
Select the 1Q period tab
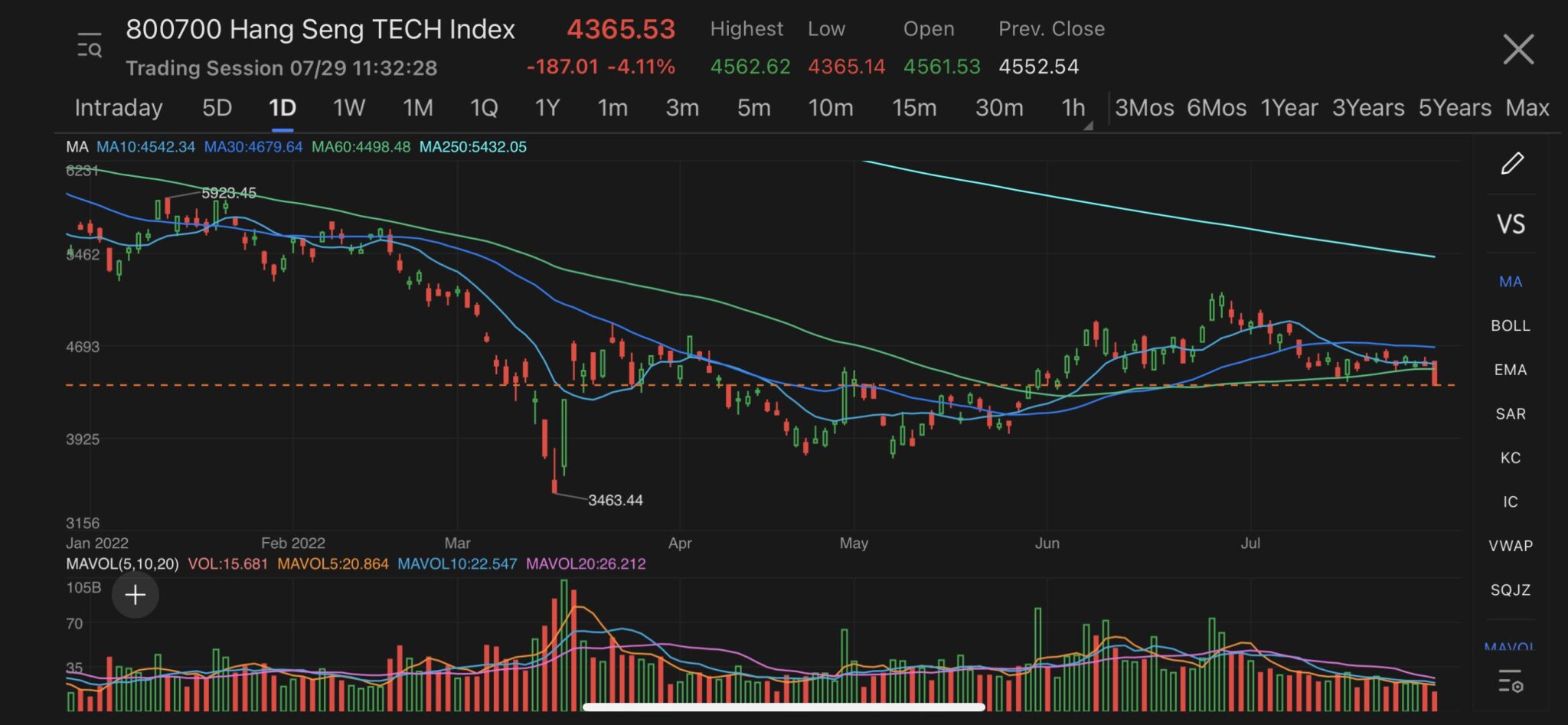[x=484, y=108]
